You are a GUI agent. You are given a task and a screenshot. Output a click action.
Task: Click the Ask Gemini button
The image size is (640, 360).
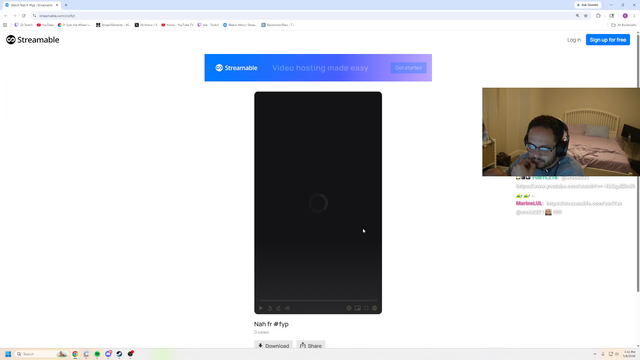588,5
